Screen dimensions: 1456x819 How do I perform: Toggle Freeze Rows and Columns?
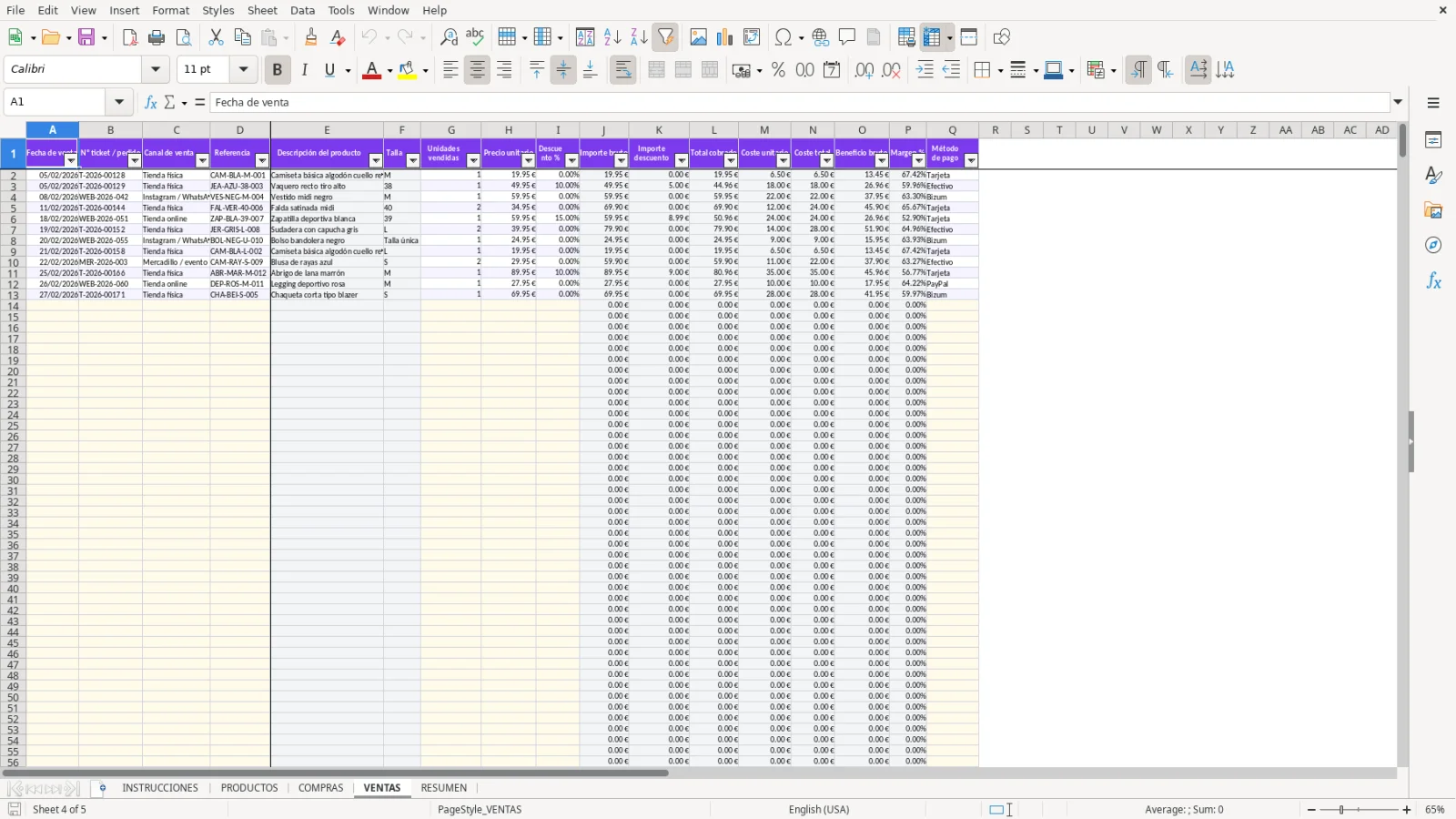click(x=932, y=37)
